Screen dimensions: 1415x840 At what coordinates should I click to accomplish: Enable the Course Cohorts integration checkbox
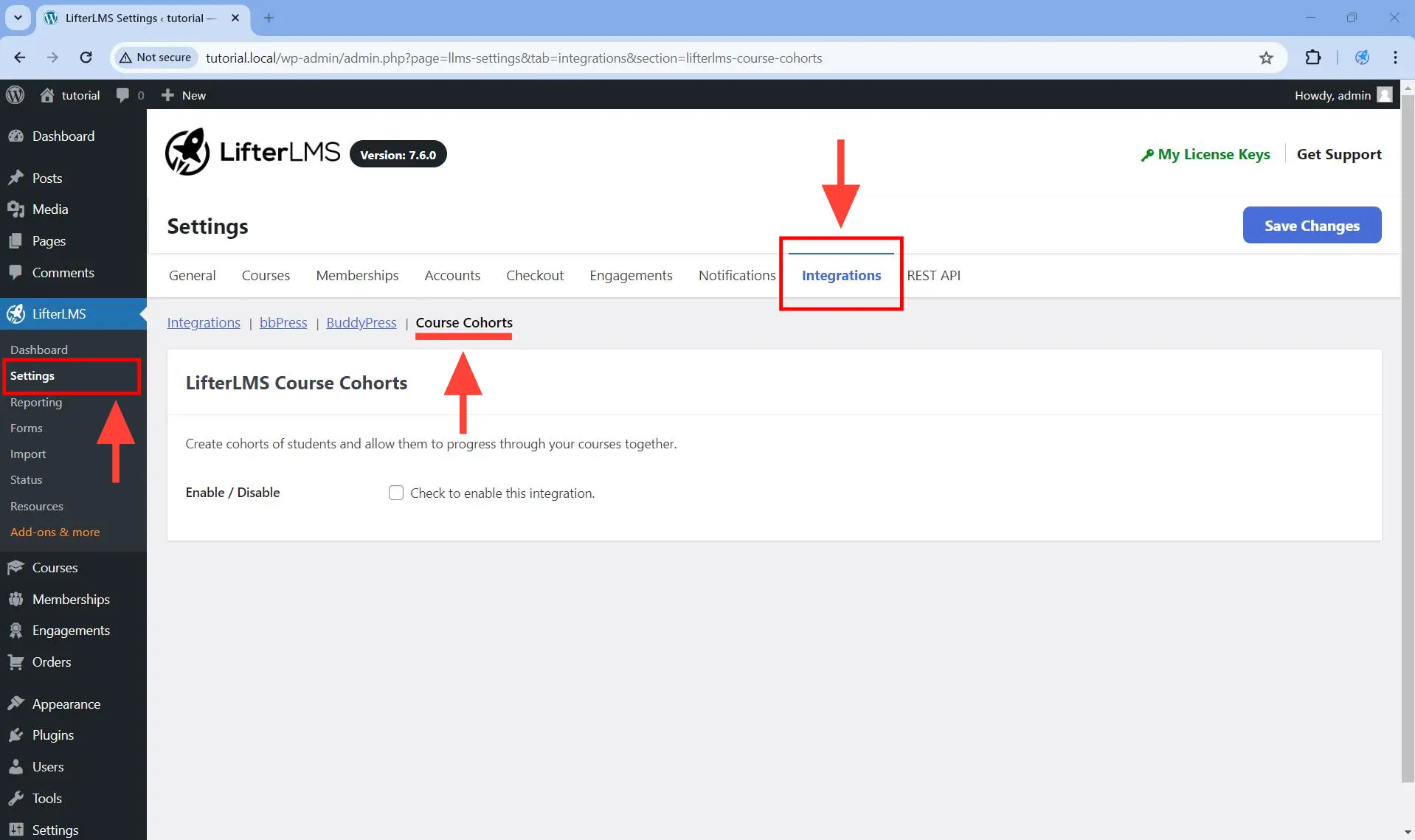pyautogui.click(x=396, y=493)
